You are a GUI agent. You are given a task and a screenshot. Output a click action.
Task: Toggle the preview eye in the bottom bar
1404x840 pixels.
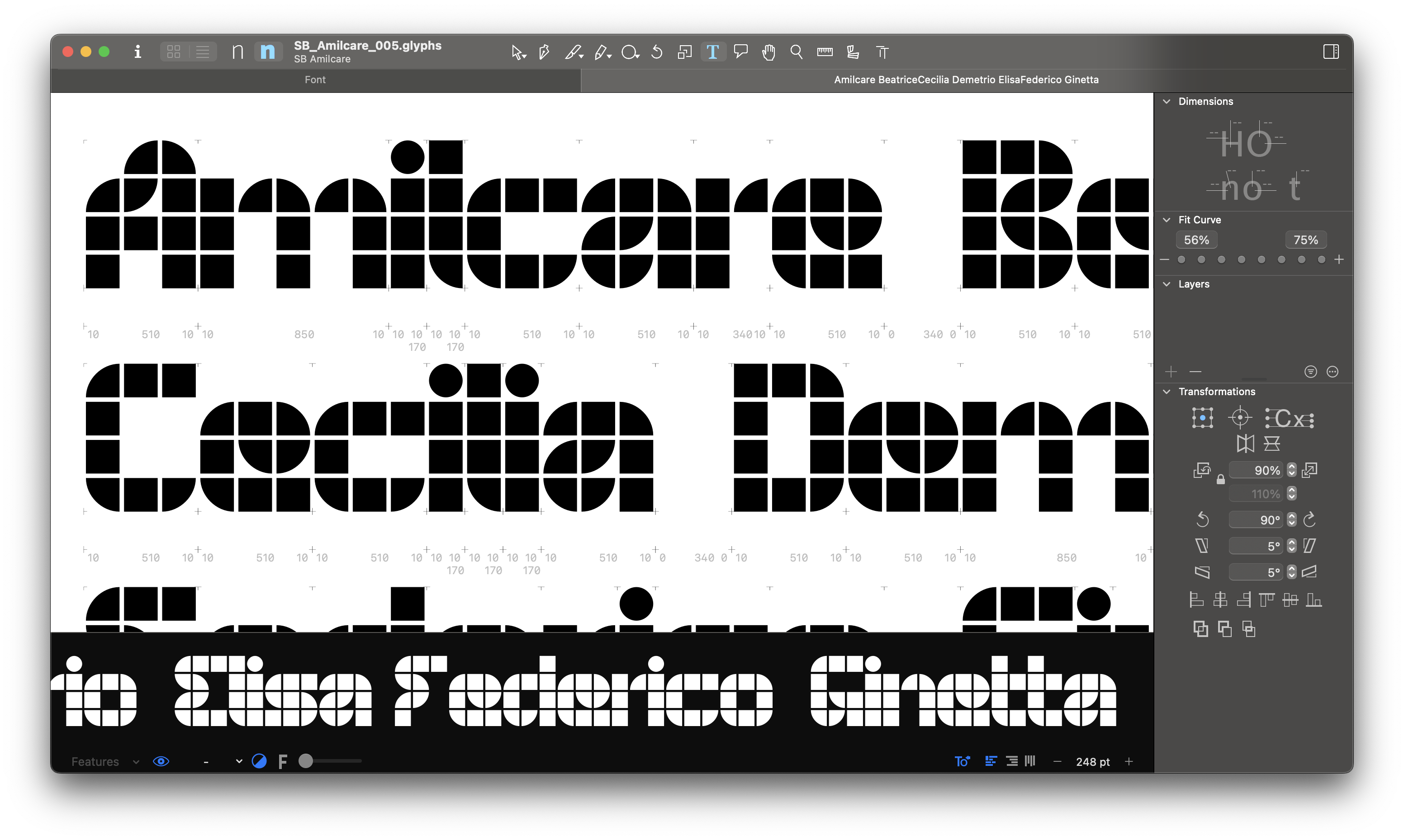click(x=161, y=761)
